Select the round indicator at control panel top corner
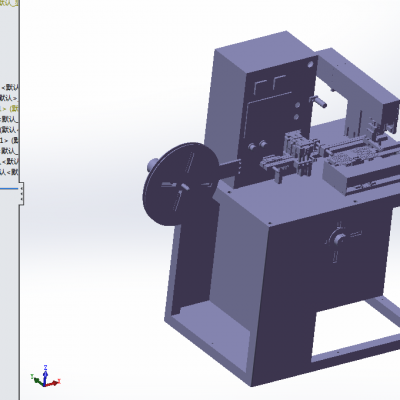Image resolution: width=400 pixels, height=400 pixels. point(310,64)
